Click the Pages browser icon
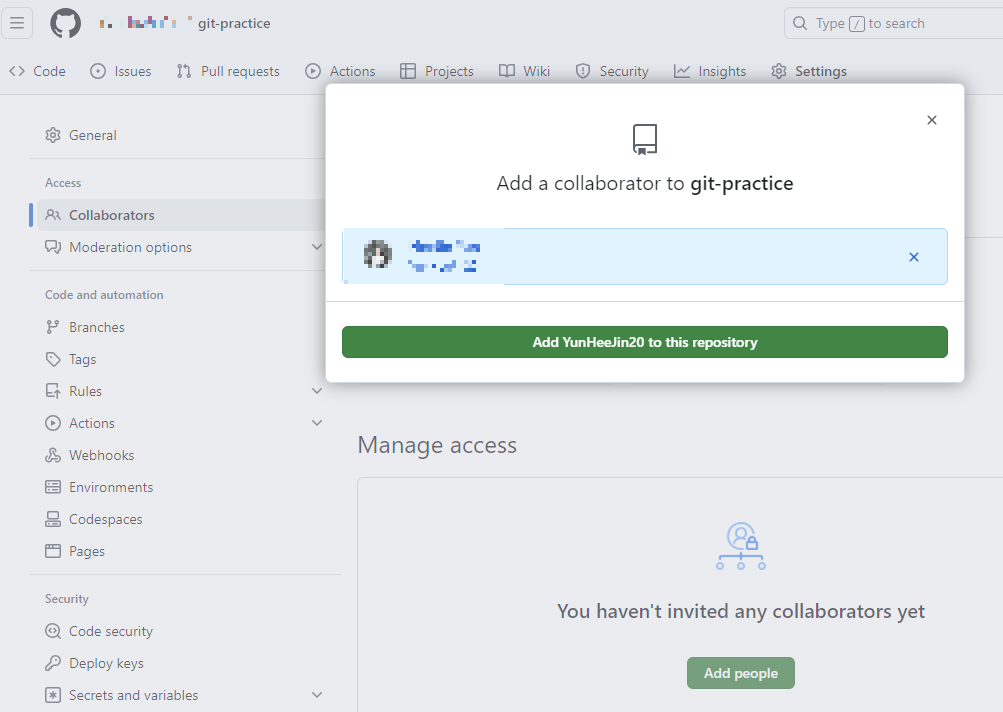The height and width of the screenshot is (712, 1003). click(53, 551)
